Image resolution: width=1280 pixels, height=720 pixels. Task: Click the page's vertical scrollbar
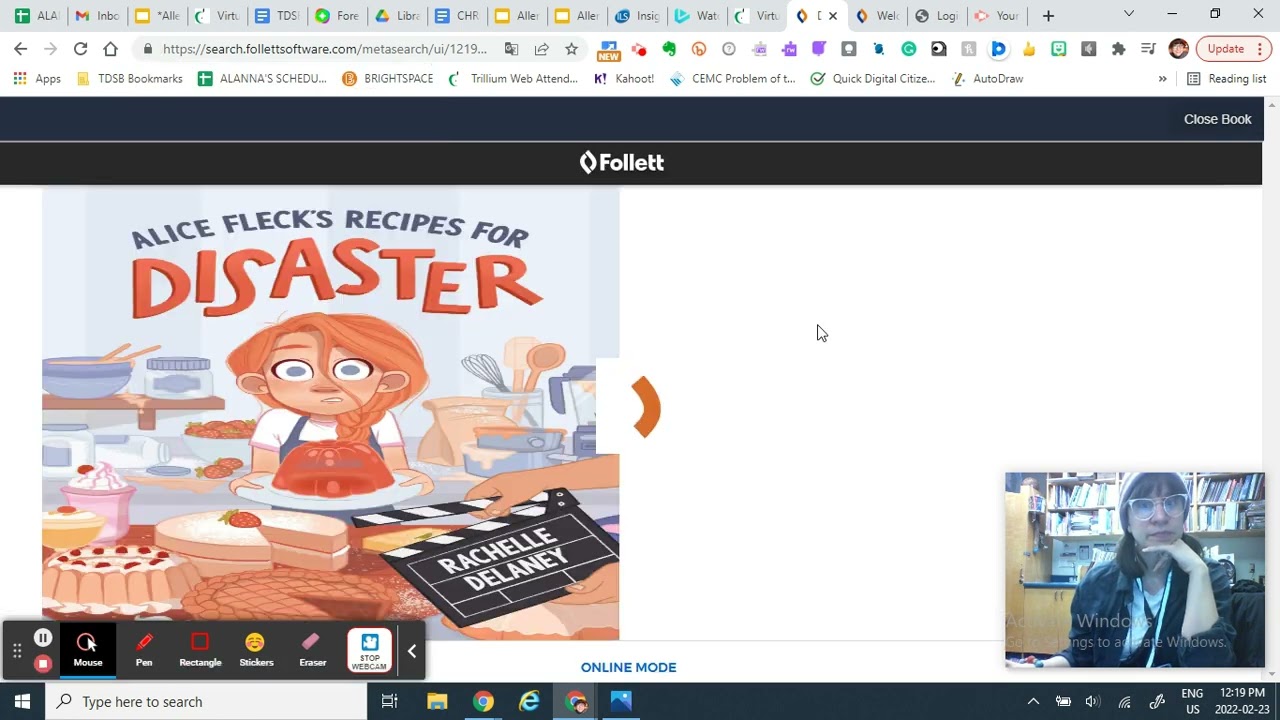(1271, 390)
